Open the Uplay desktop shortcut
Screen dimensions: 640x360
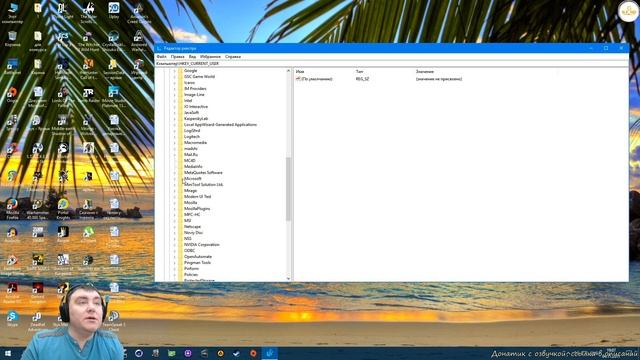click(114, 11)
